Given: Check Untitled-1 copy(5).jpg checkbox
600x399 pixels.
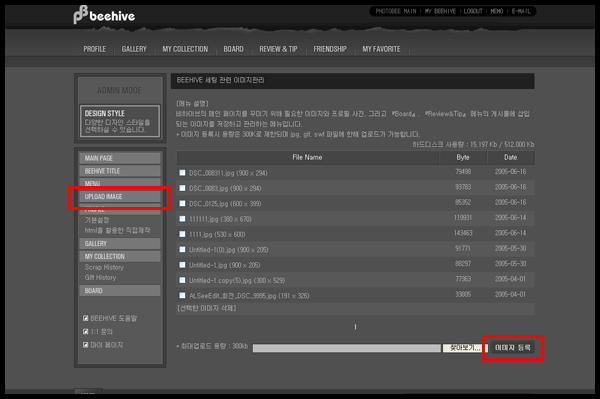Looking at the screenshot, I should (182, 280).
